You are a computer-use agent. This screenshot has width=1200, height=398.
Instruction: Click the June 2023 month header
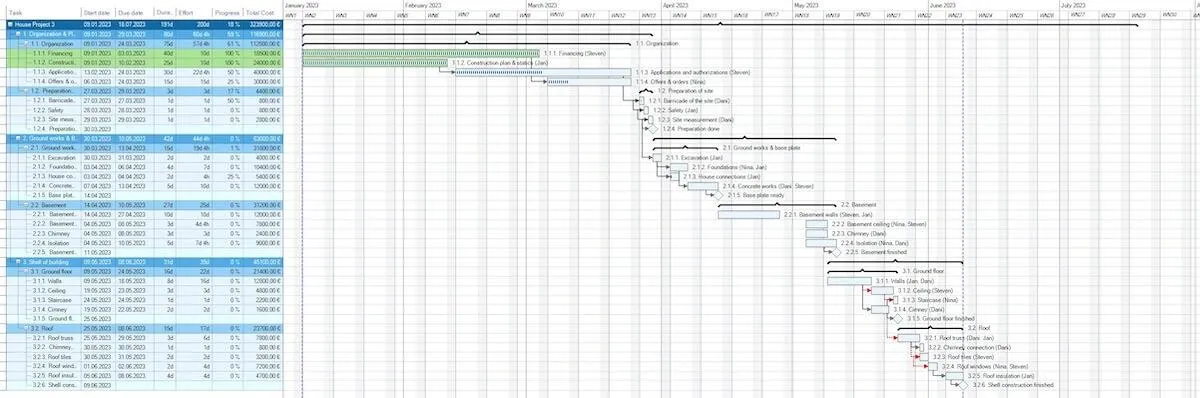coord(942,5)
